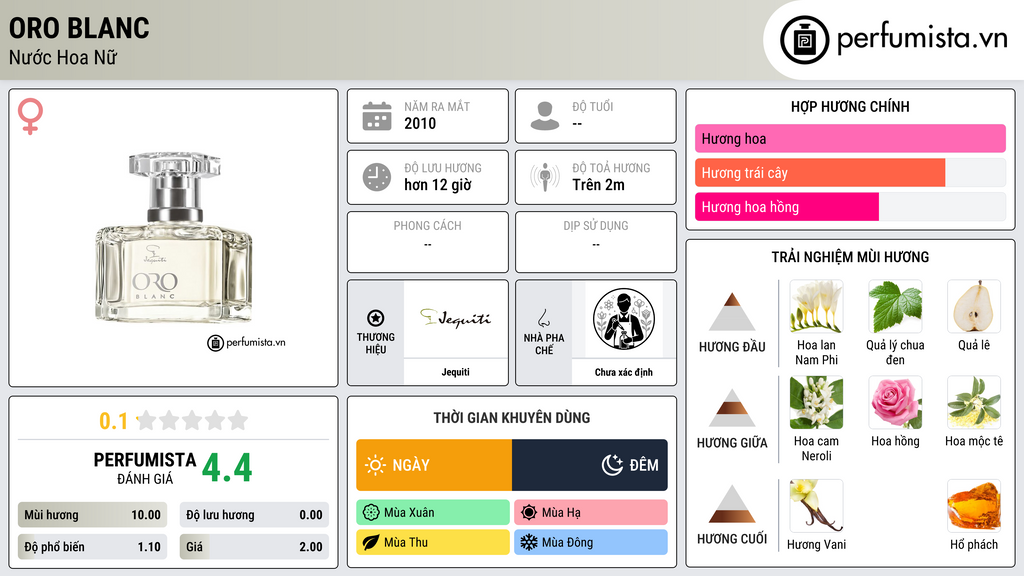Click the star badge icon above Thương Hiệu
This screenshot has width=1024, height=576.
[376, 318]
